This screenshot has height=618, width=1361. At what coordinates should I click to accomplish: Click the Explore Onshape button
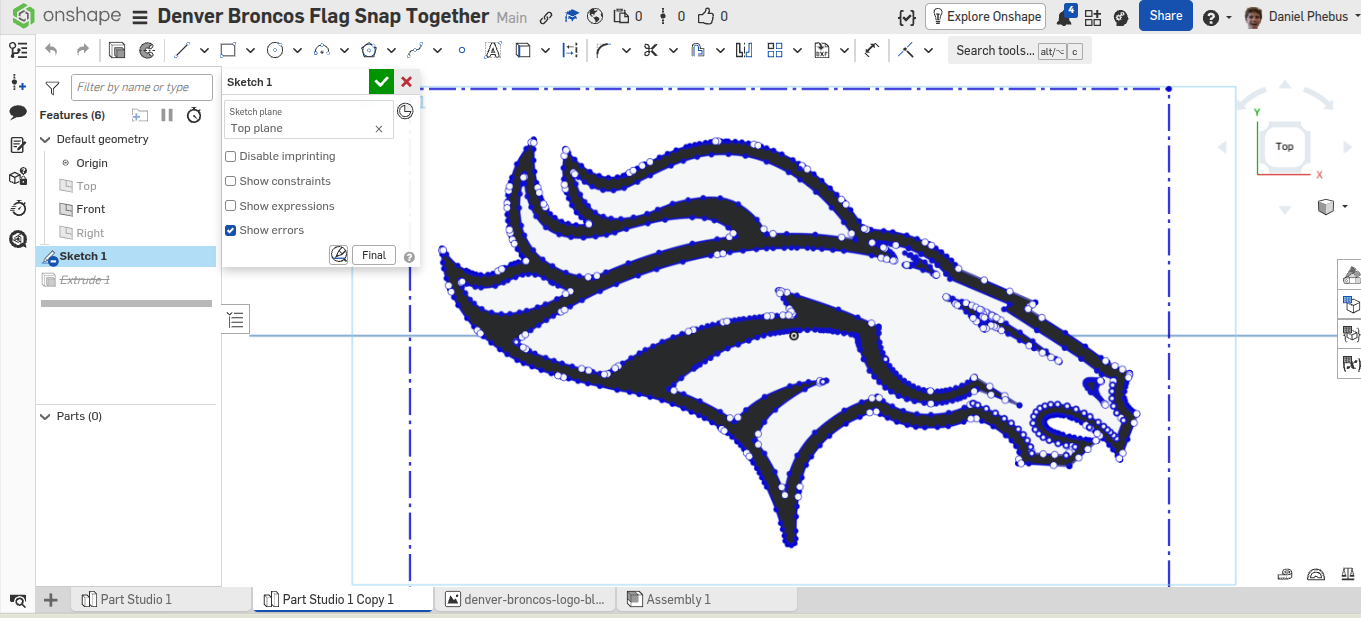[985, 16]
